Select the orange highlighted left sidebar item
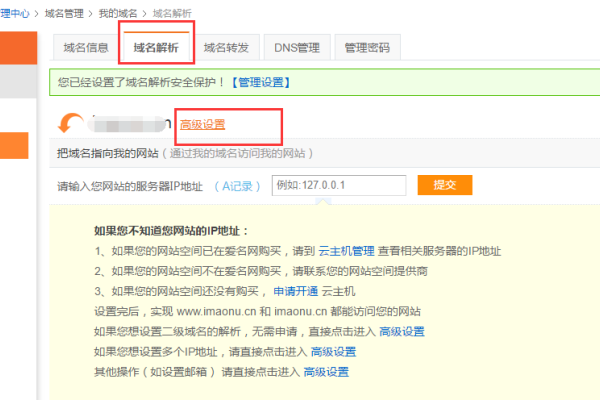 click(14, 146)
